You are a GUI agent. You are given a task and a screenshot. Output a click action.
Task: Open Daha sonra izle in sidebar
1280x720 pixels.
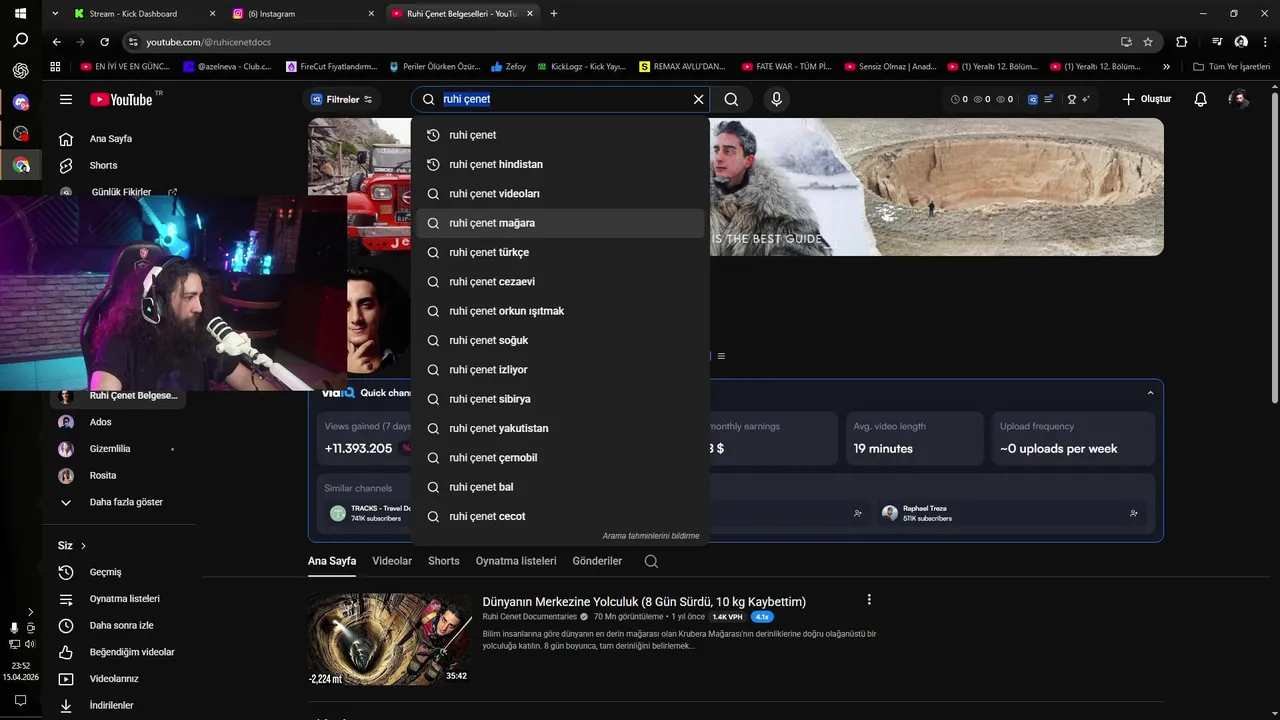click(x=121, y=625)
